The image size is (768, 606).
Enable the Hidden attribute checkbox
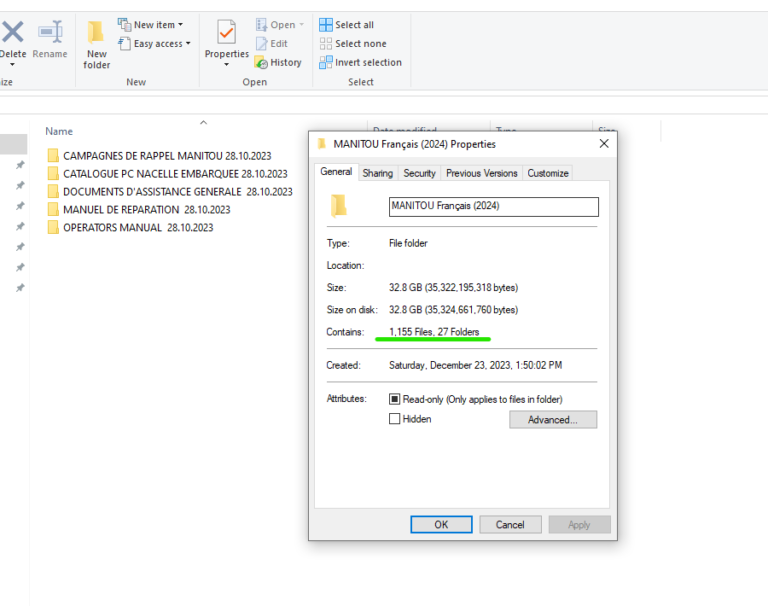[394, 419]
